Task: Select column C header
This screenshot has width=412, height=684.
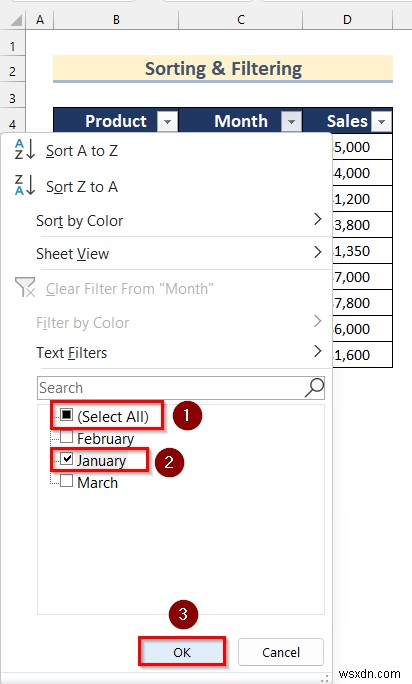Action: click(241, 20)
